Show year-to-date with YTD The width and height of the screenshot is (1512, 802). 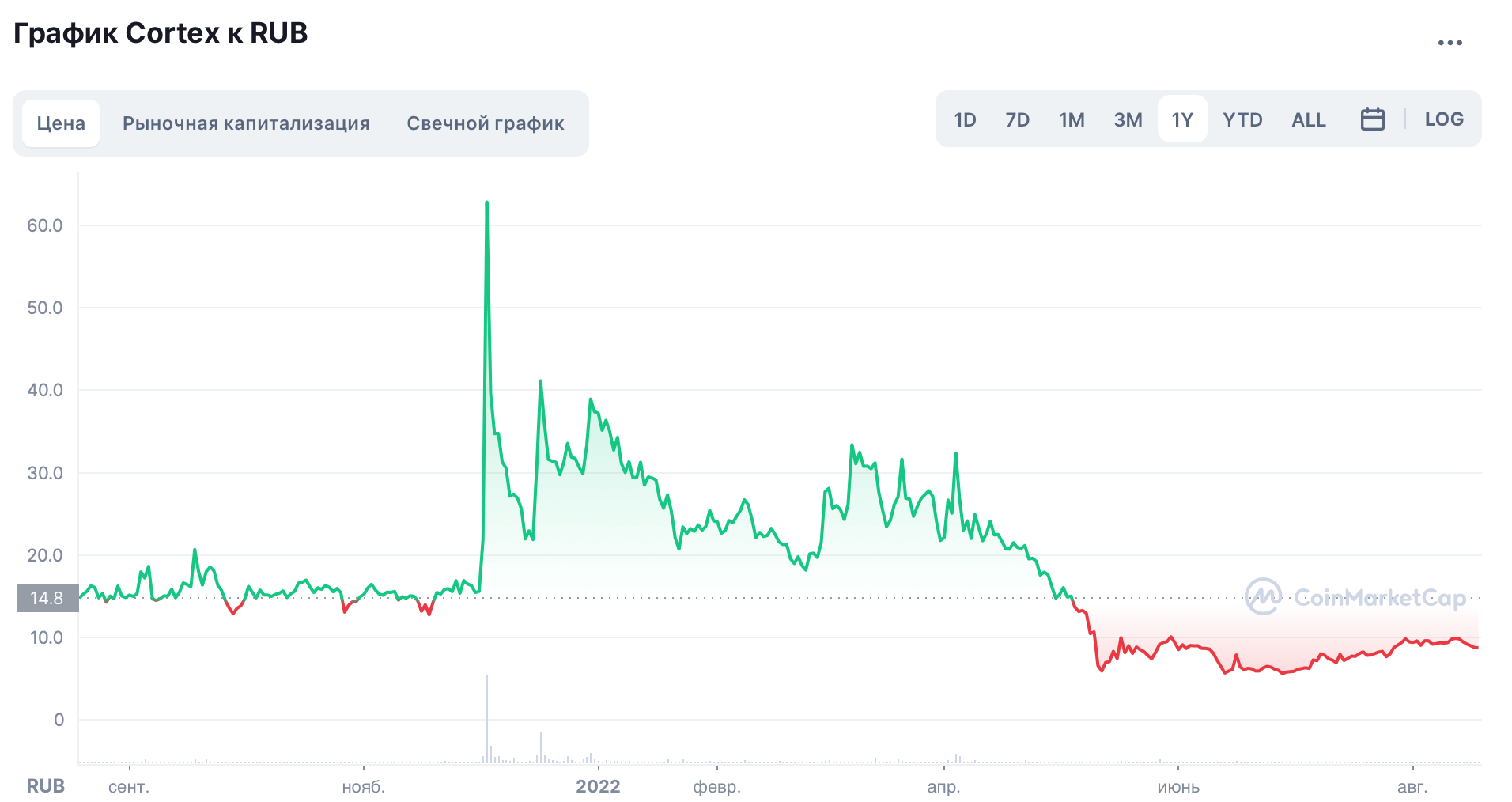pos(1242,119)
